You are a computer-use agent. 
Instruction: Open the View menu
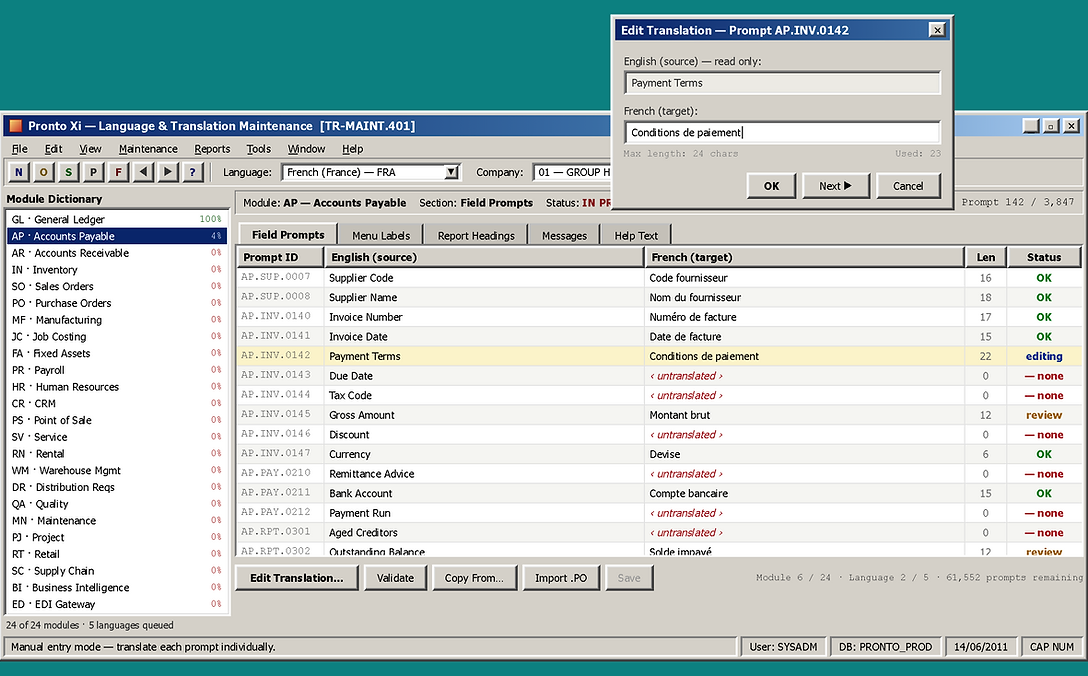tap(90, 149)
